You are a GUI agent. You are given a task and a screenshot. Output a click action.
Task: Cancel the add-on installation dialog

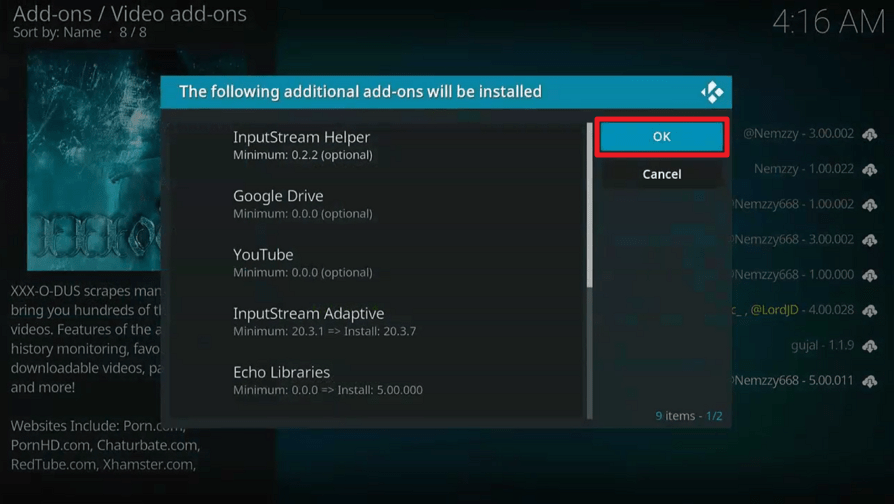click(661, 174)
